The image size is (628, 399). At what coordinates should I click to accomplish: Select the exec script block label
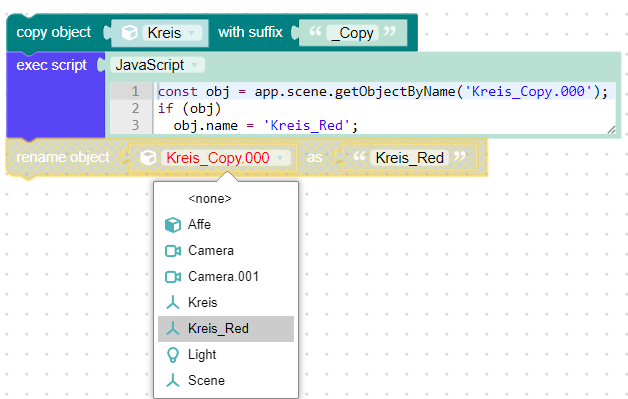[51, 65]
